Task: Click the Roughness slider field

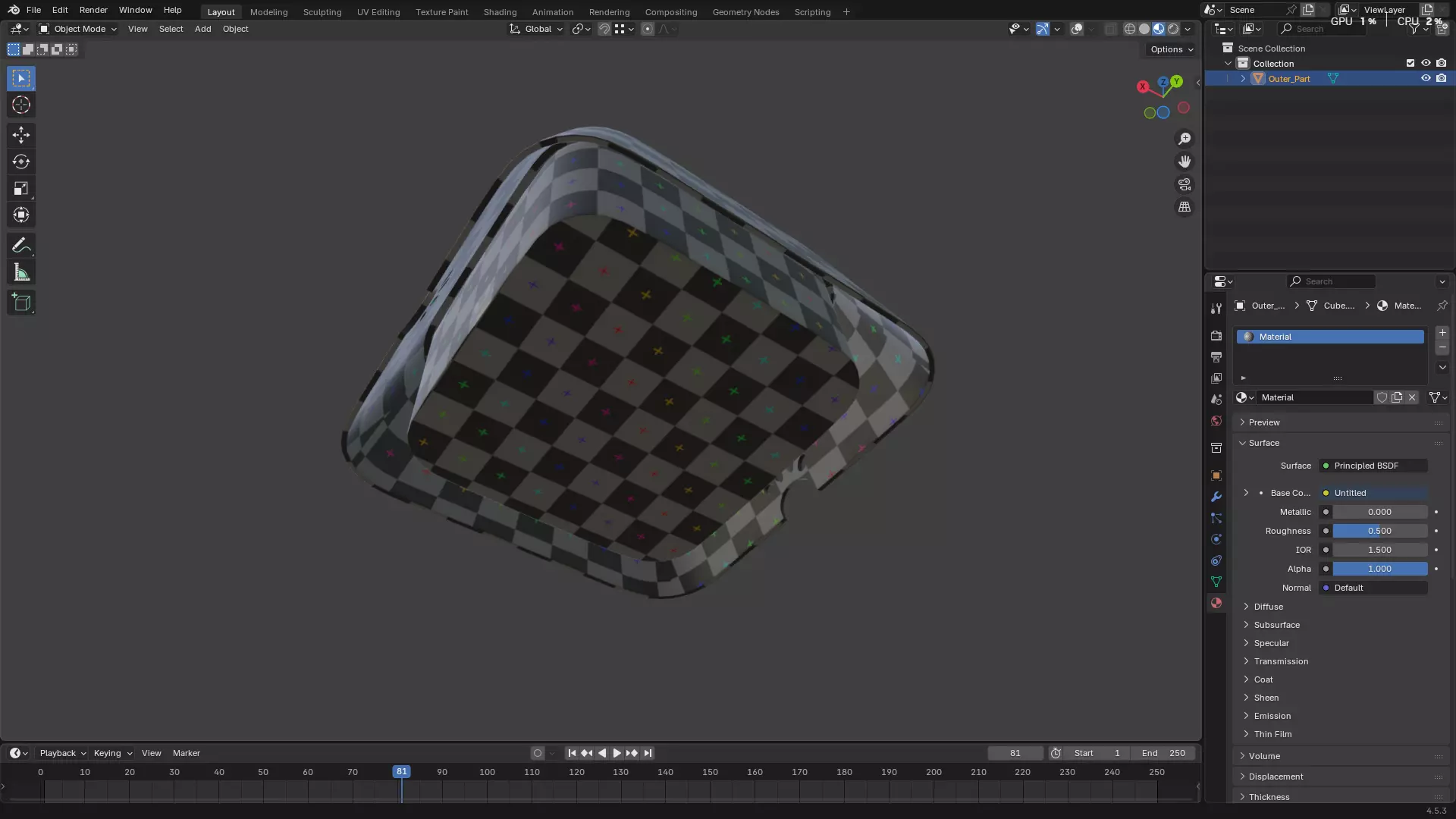Action: point(1379,531)
